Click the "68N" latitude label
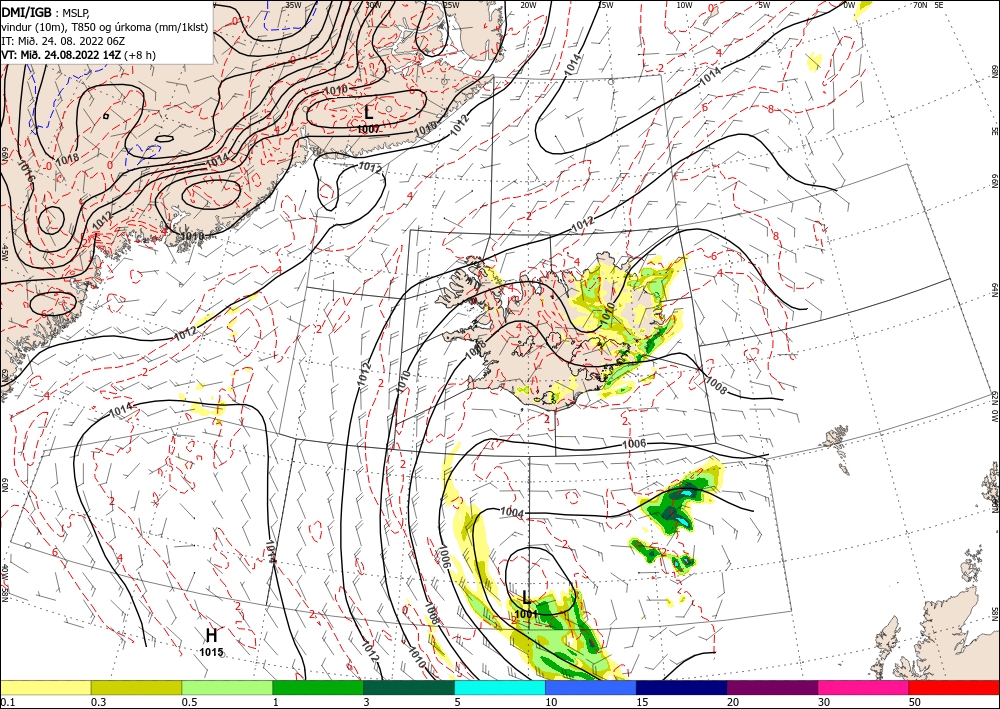 [x=995, y=71]
